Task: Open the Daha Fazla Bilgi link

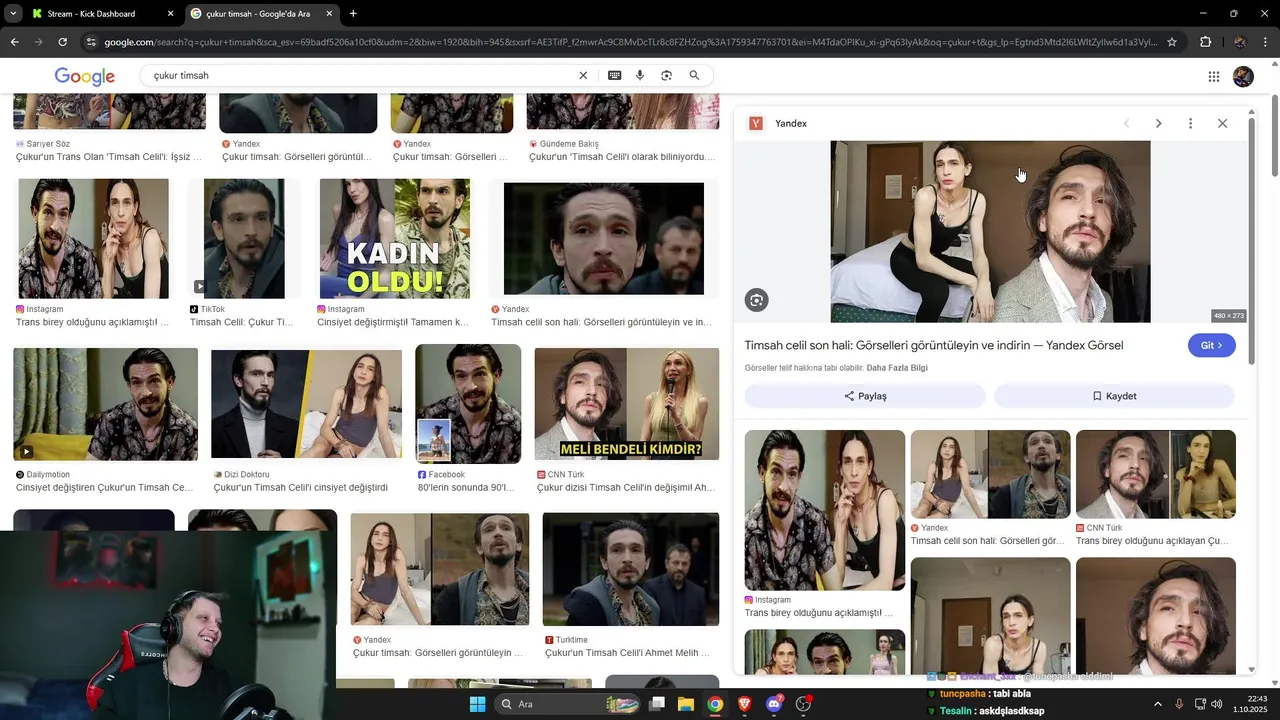Action: (x=897, y=368)
